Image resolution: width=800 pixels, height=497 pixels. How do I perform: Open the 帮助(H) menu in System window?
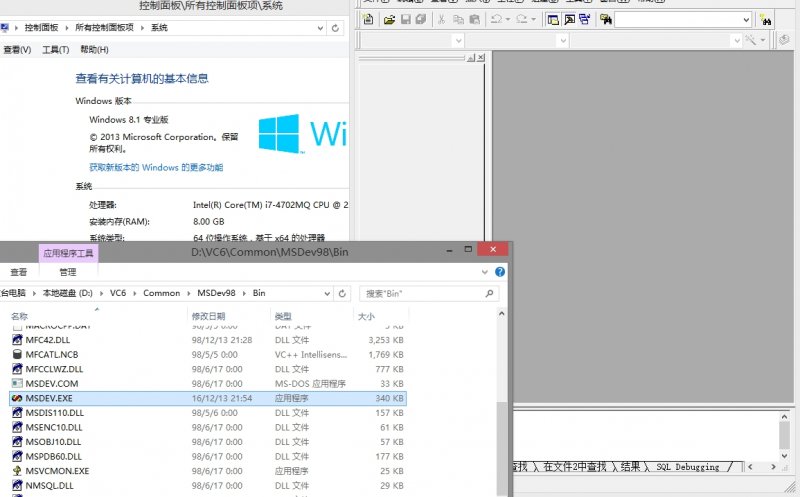point(94,49)
